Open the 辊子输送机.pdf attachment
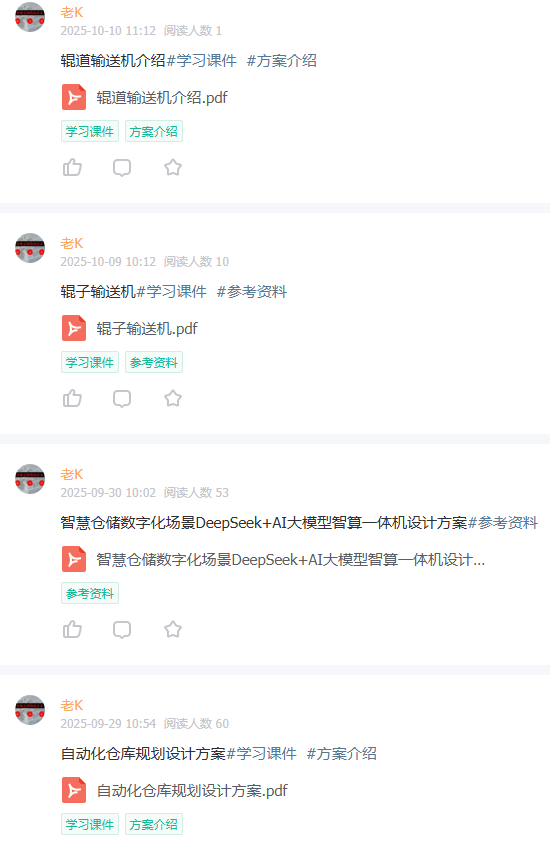550x845 pixels. click(x=147, y=328)
